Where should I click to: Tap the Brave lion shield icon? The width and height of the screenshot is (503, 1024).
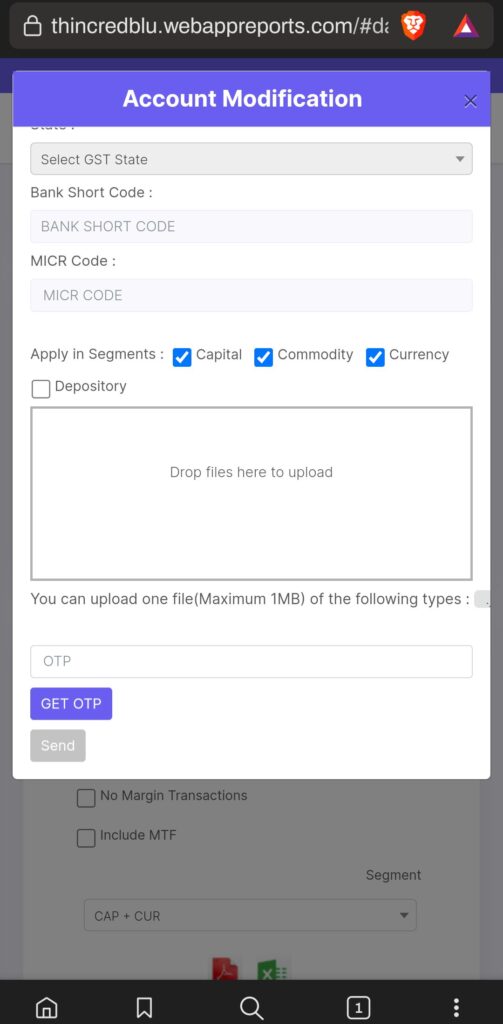pos(413,26)
